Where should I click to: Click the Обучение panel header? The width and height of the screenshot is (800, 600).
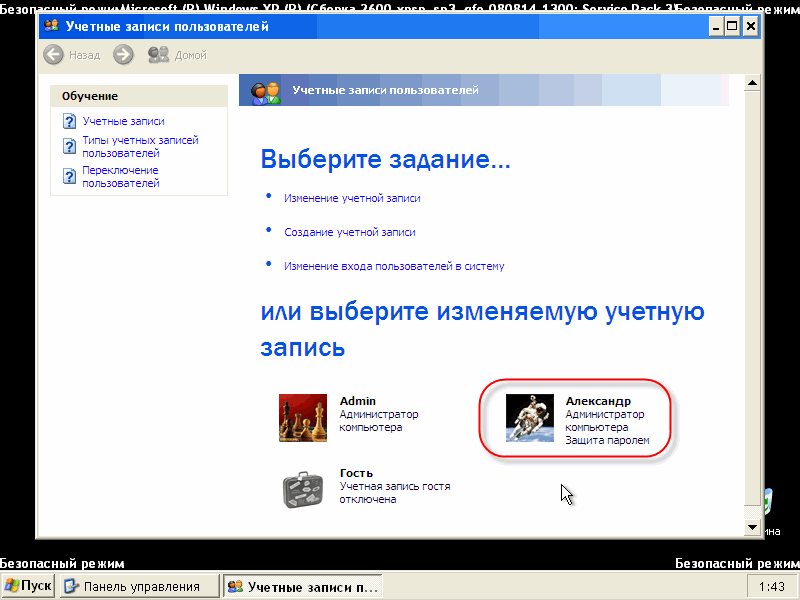click(139, 96)
